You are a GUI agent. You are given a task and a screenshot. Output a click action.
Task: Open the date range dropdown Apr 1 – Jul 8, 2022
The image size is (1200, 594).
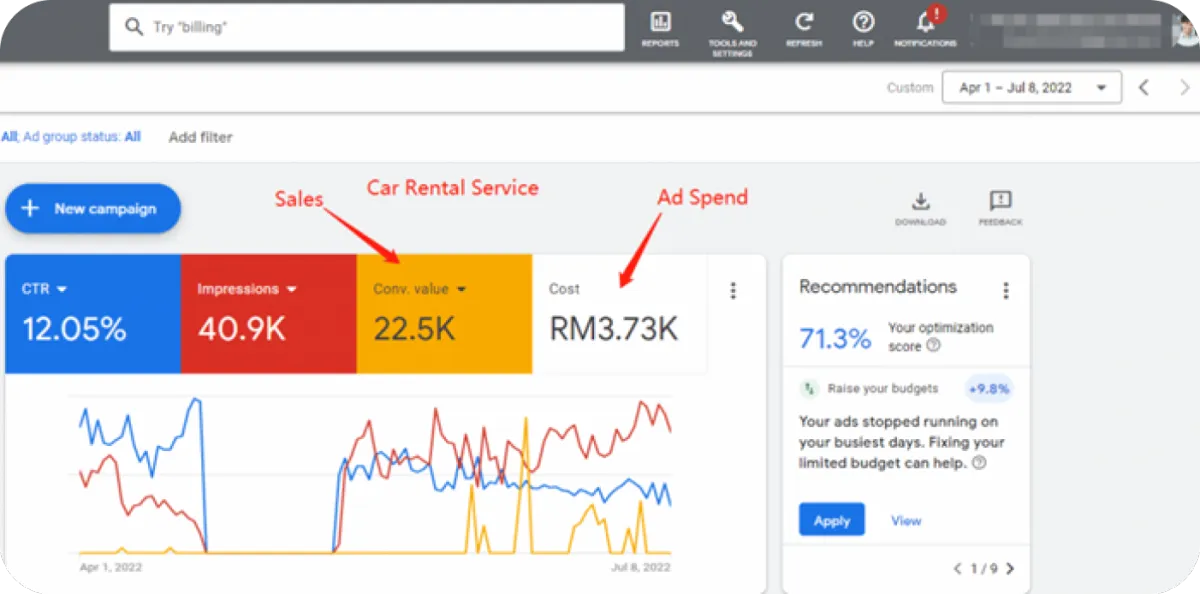pyautogui.click(x=1032, y=88)
